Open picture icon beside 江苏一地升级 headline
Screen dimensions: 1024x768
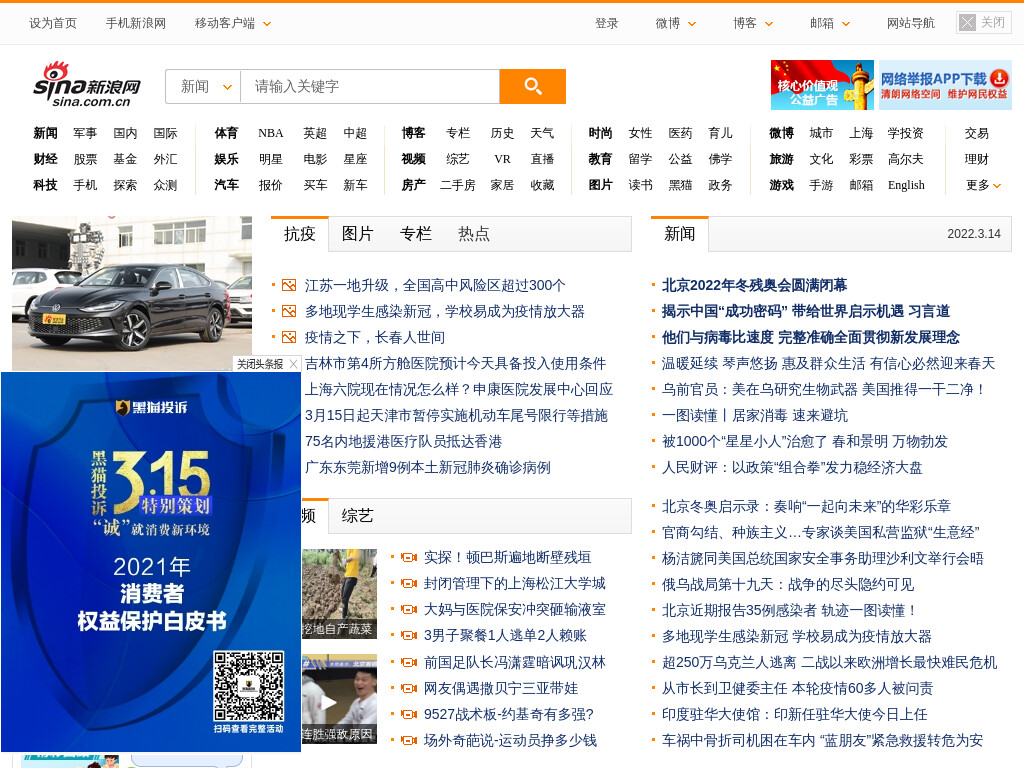point(289,285)
